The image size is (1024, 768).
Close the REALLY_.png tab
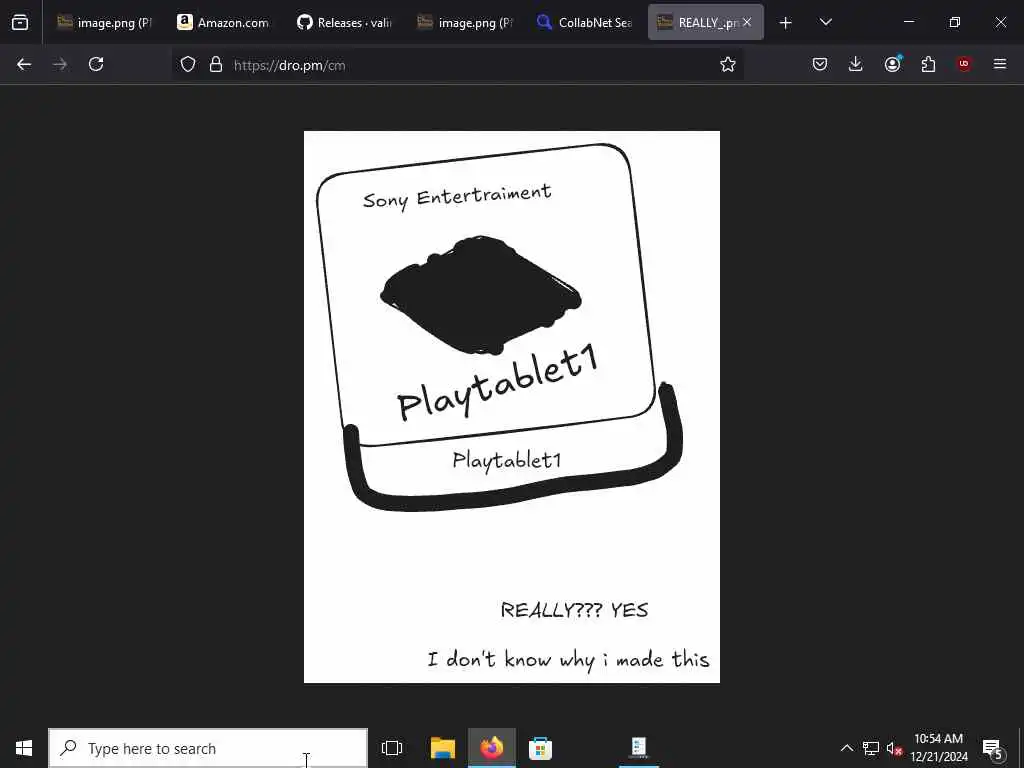[x=747, y=22]
